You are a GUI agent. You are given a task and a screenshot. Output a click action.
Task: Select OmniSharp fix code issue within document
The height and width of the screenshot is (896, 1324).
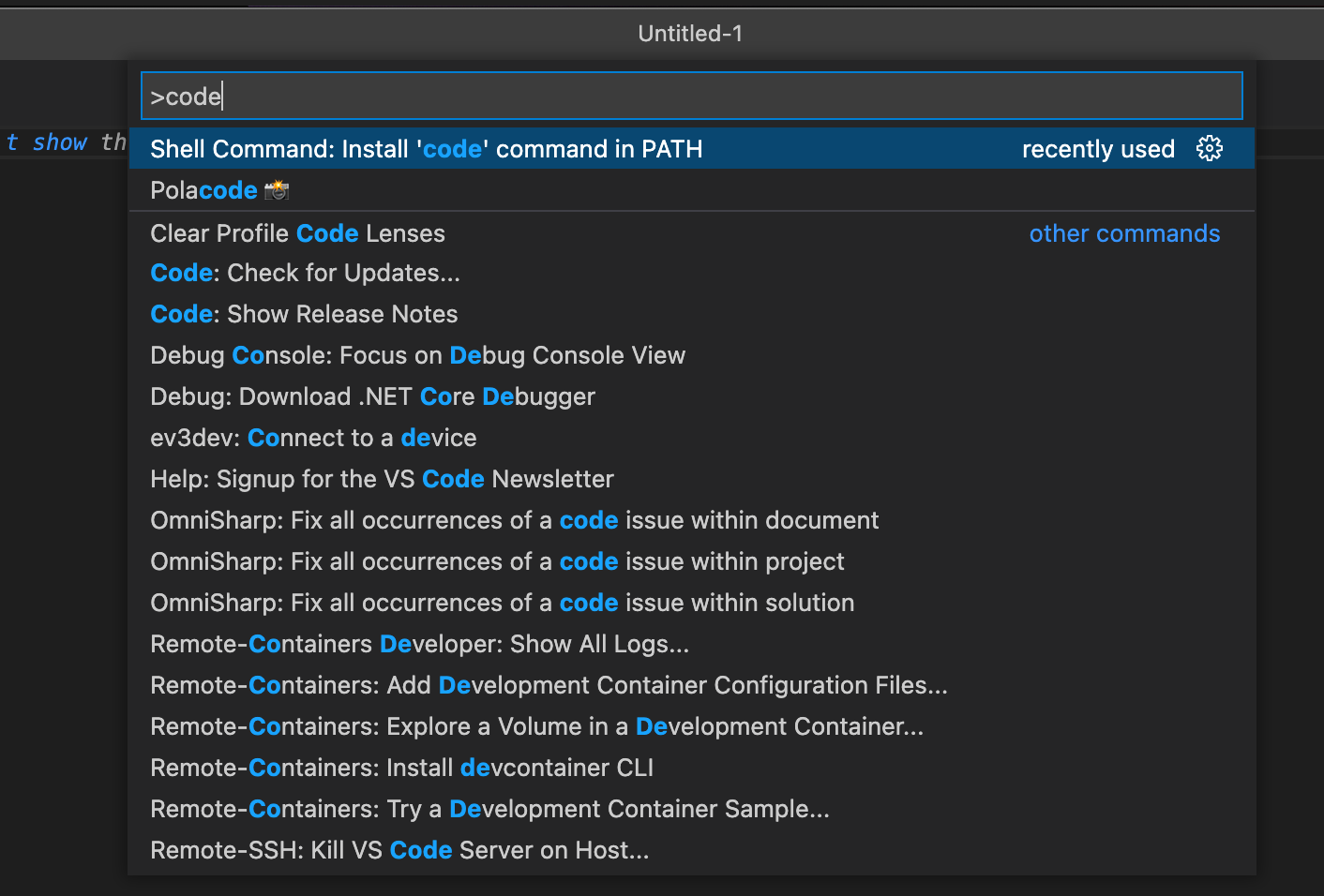pos(692,520)
